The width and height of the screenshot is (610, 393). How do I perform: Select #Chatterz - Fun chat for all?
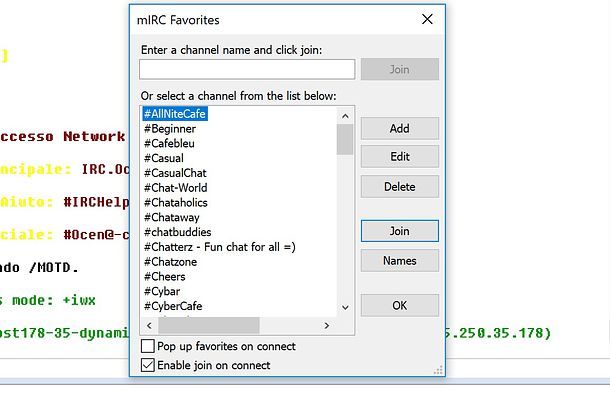[220, 247]
